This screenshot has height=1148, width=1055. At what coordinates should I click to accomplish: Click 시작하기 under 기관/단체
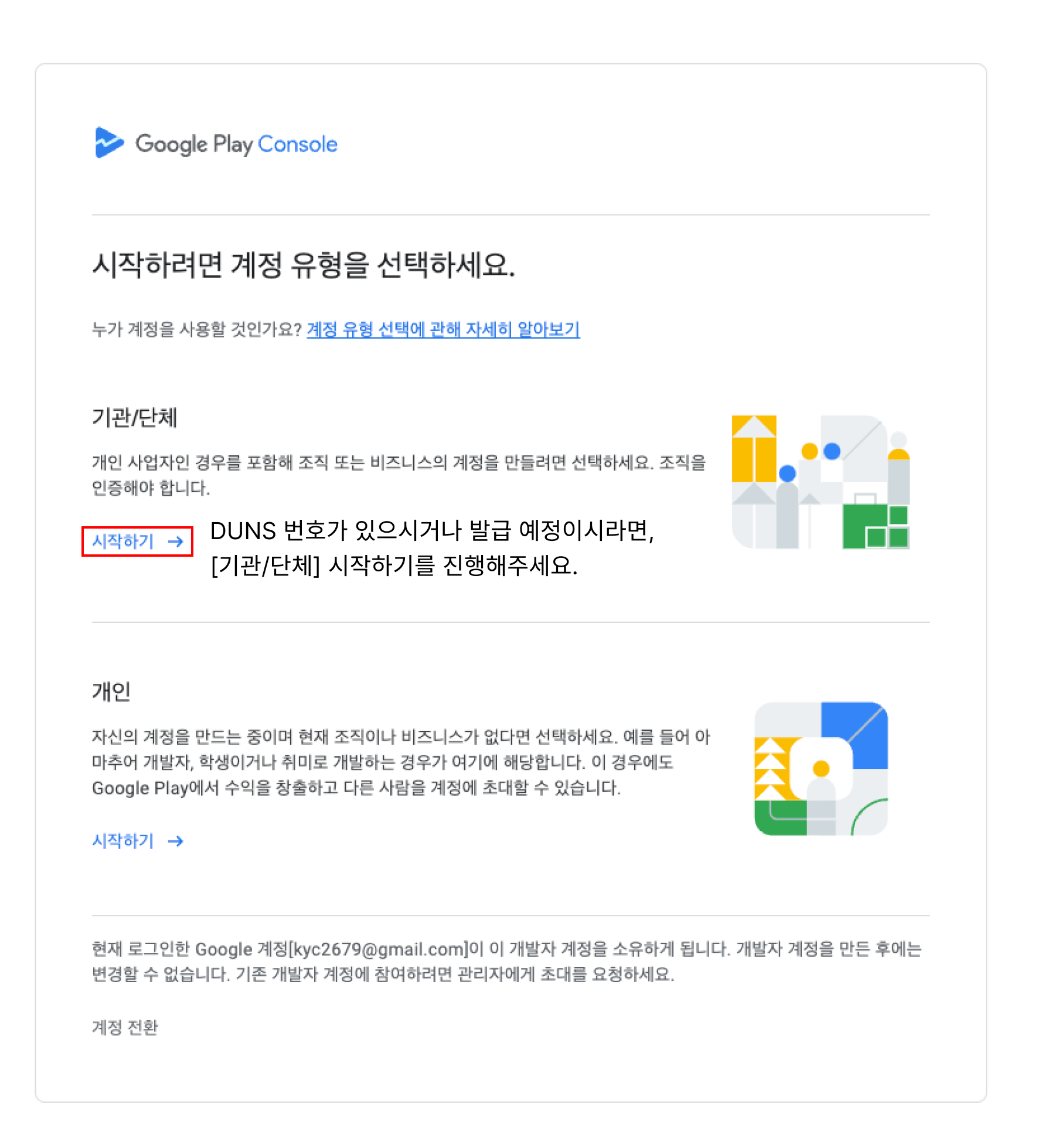[138, 541]
